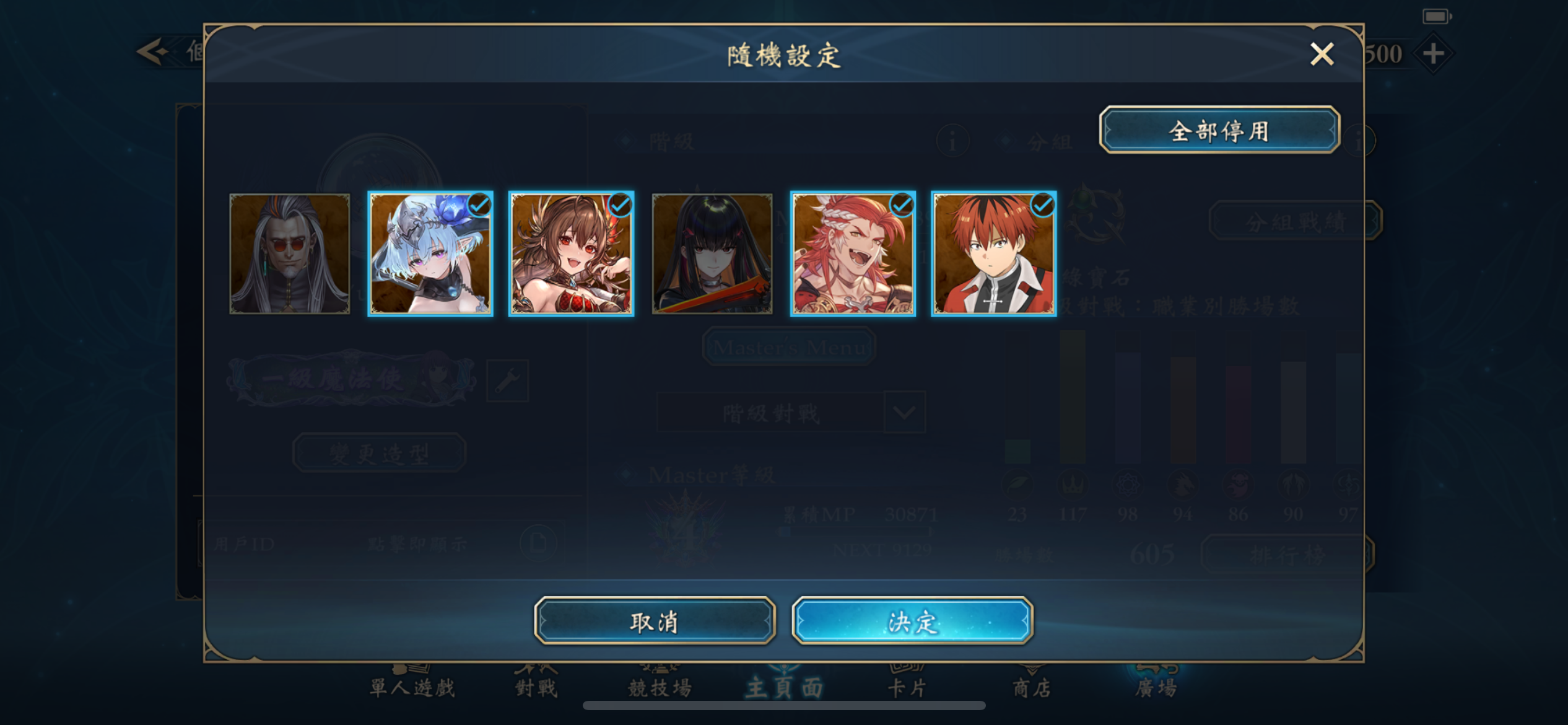Click the wrench icon beside title banner
Viewport: 1568px width, 725px height.
507,380
